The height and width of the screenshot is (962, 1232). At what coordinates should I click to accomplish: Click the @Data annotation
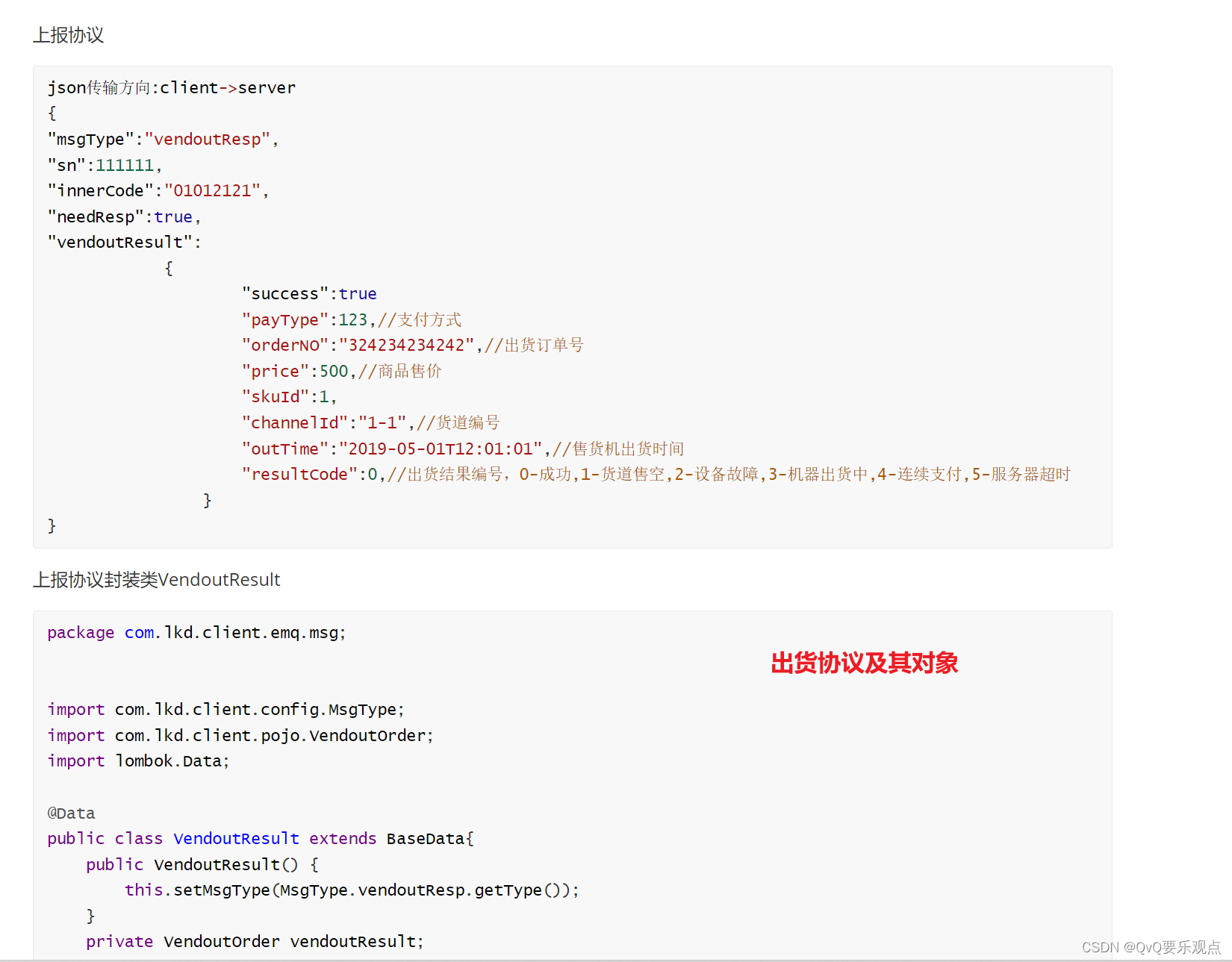point(72,813)
